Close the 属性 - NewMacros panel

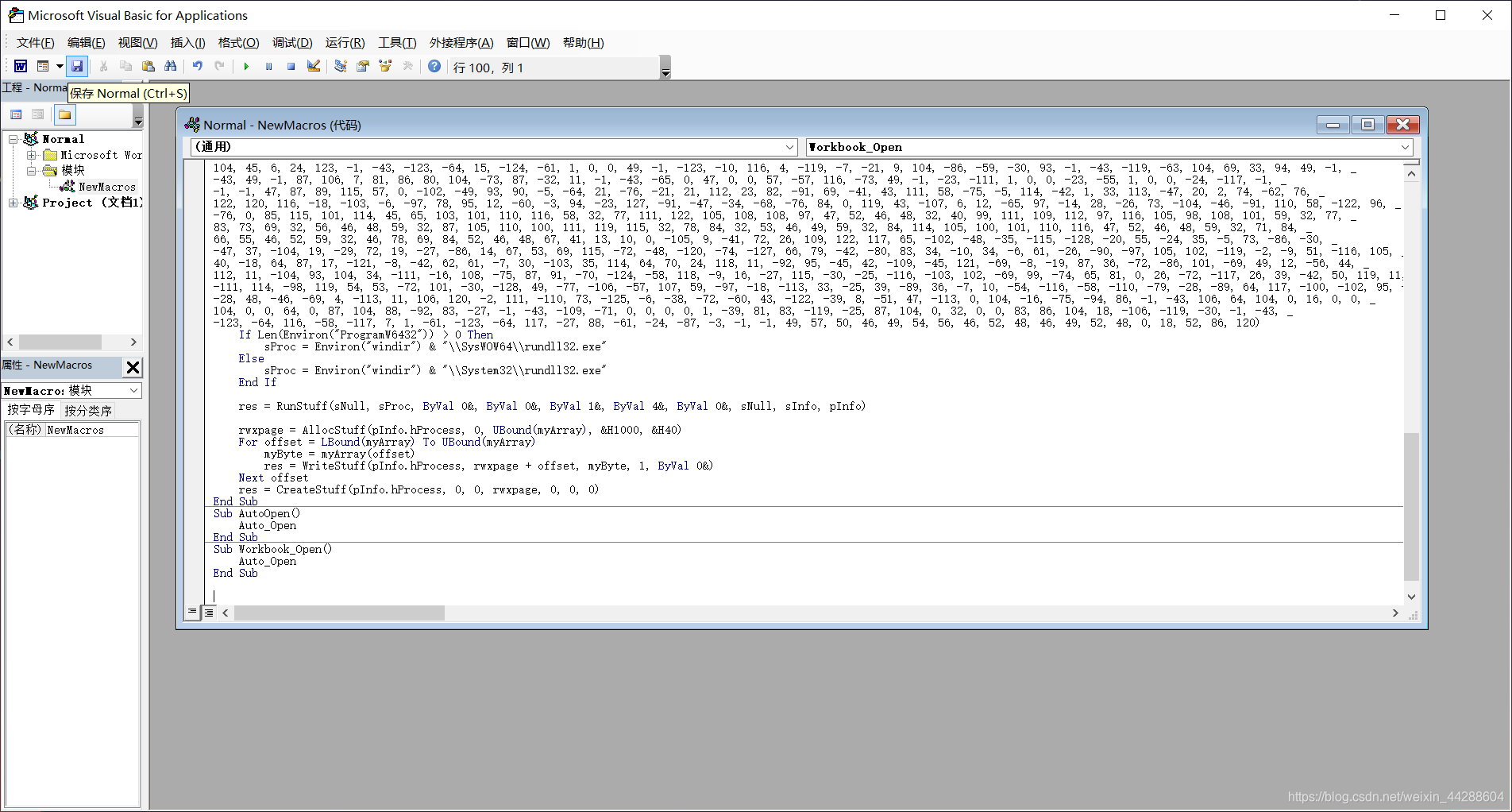pos(133,367)
